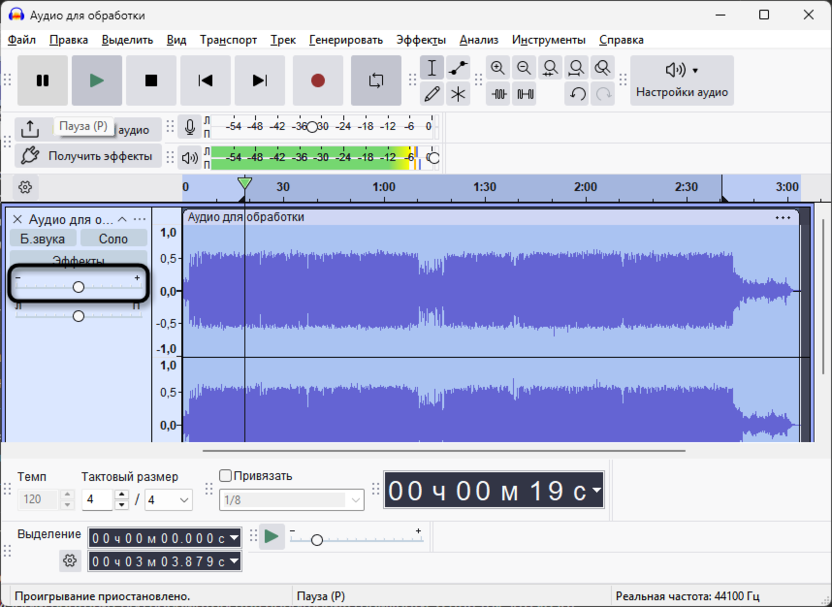Select the Envelope tool
The height and width of the screenshot is (607, 832).
pos(458,68)
